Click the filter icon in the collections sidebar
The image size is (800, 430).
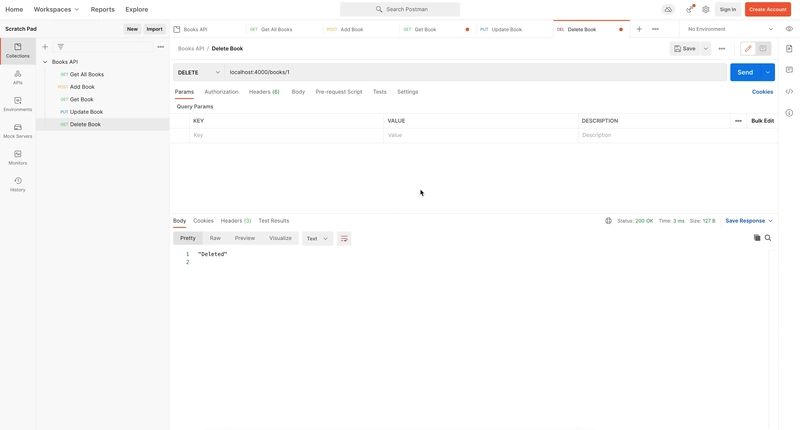pos(61,47)
